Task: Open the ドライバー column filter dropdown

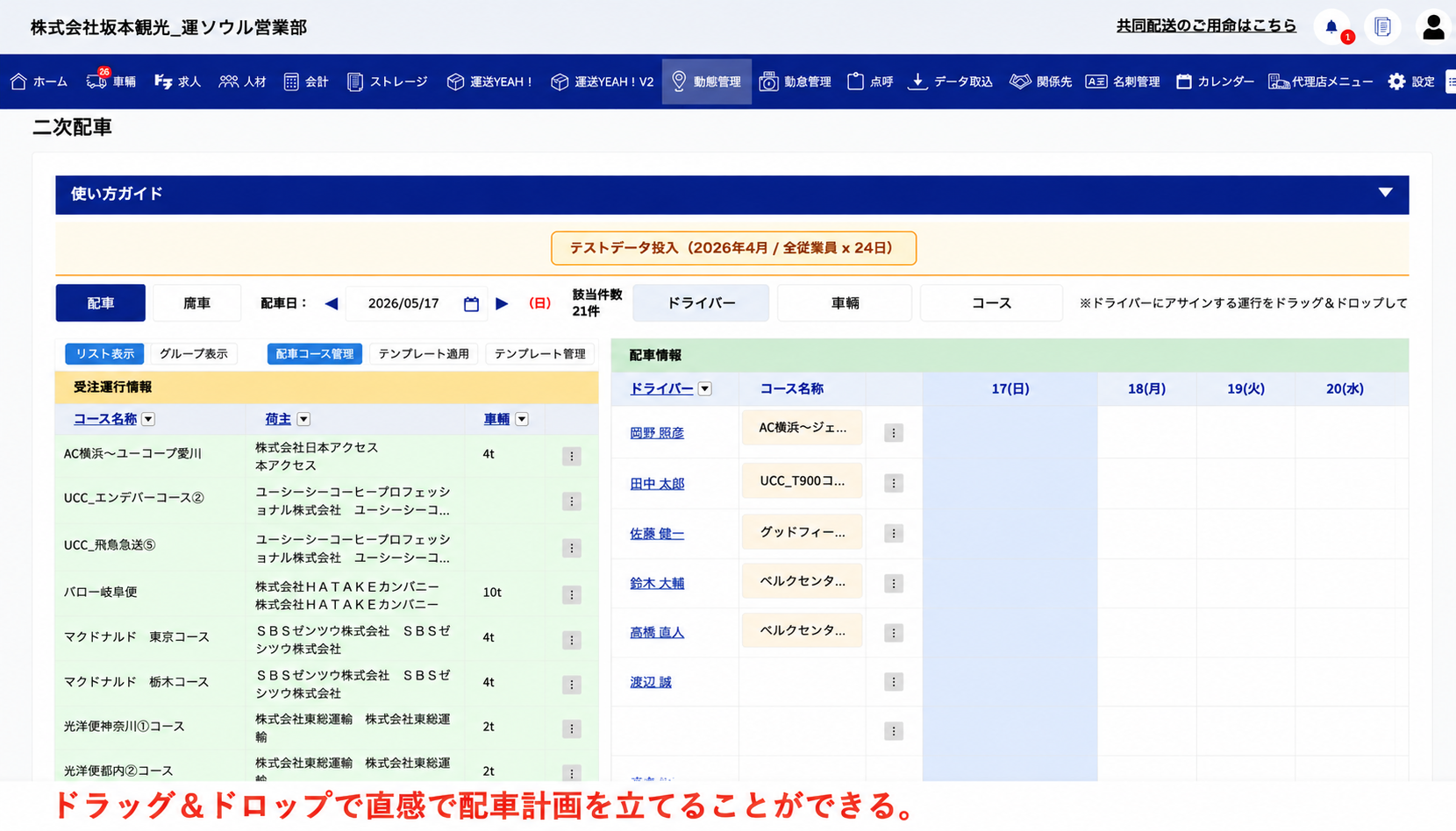Action: click(704, 388)
